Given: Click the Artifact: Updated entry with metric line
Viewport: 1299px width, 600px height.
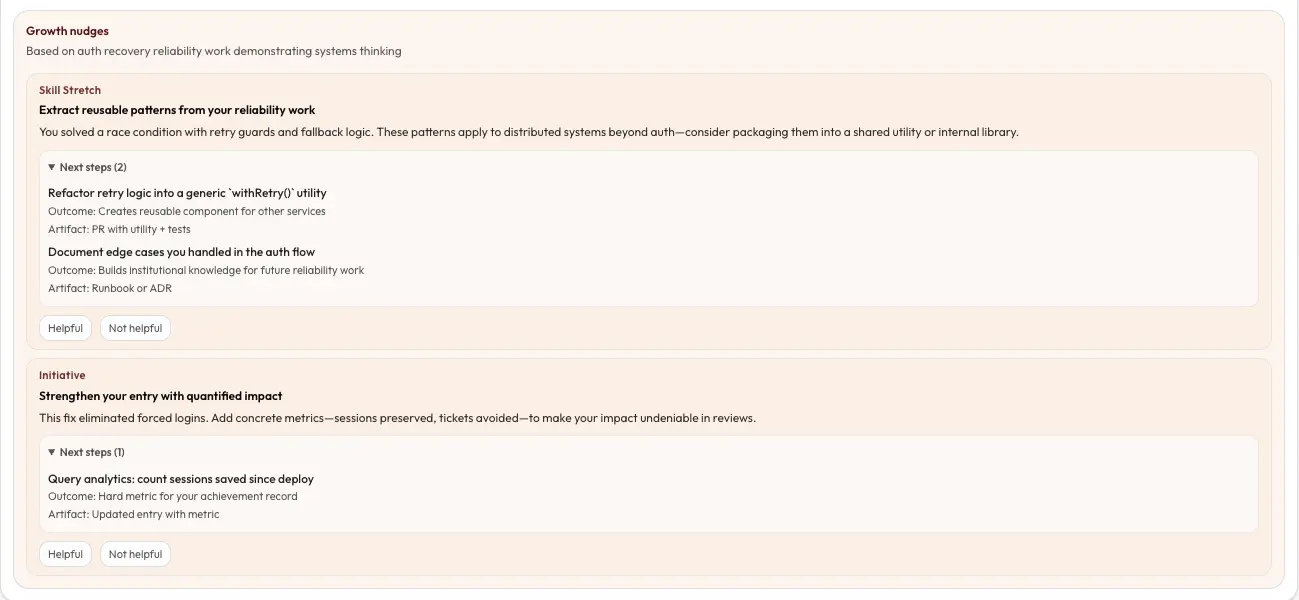Looking at the screenshot, I should coord(133,515).
